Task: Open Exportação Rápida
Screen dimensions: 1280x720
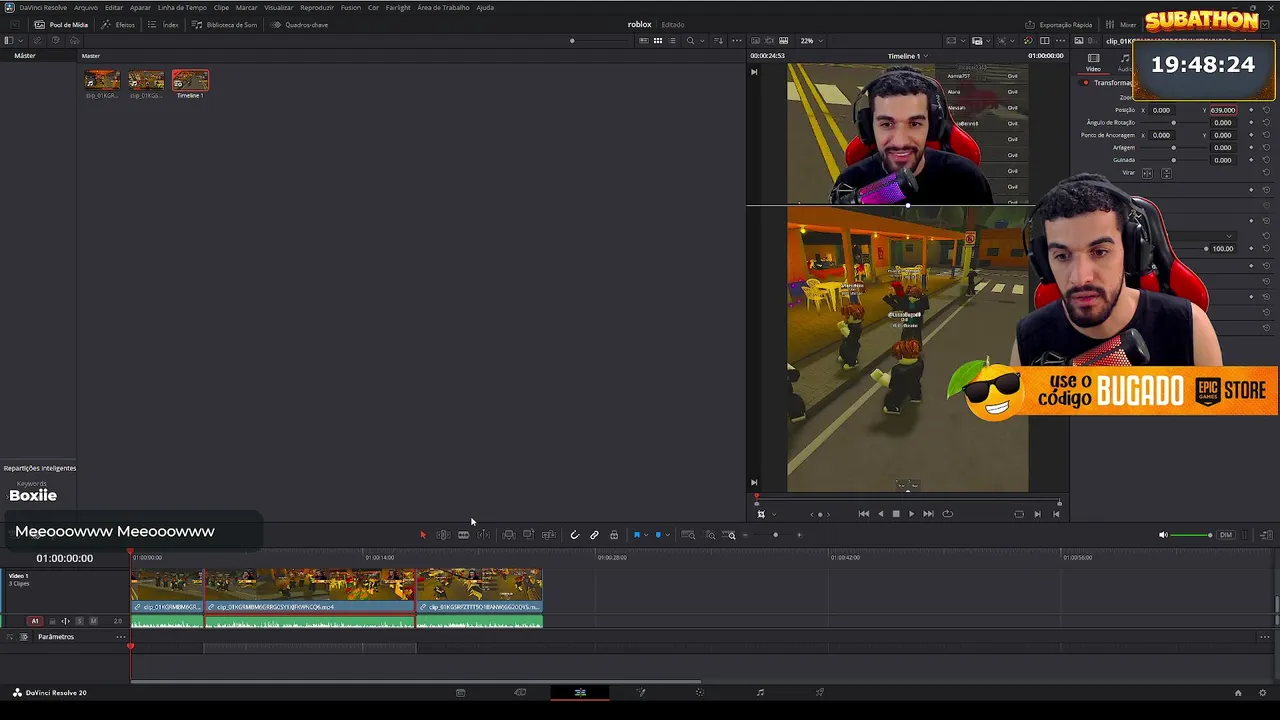Action: pos(1059,24)
